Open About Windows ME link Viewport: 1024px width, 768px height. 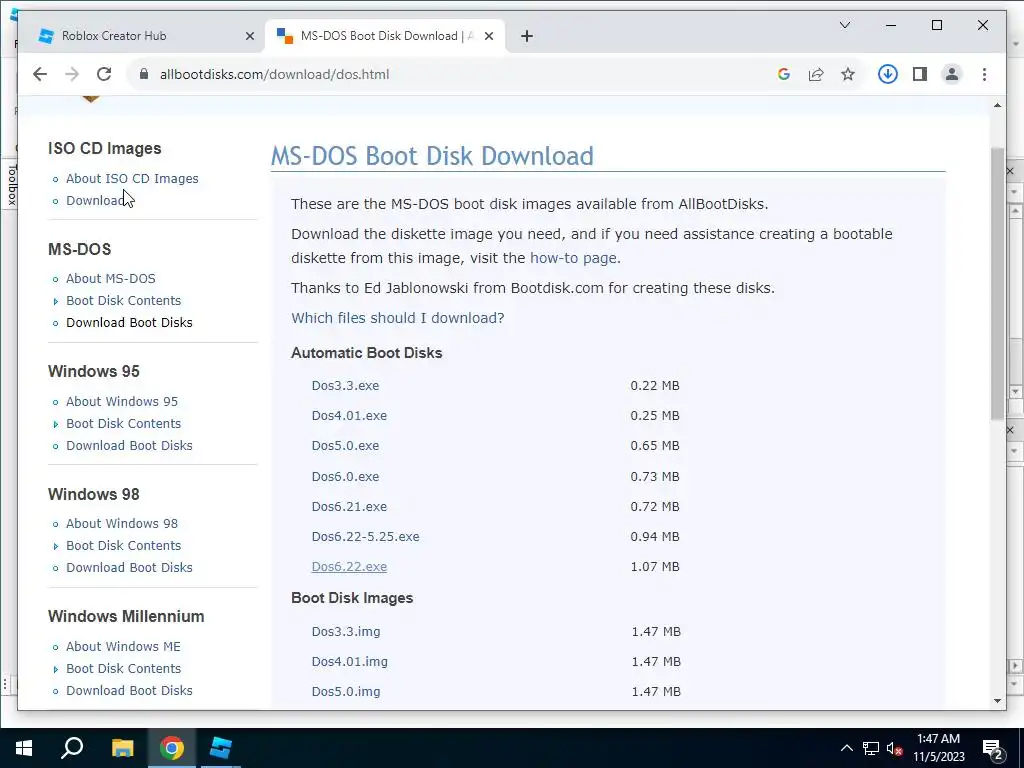click(x=123, y=647)
